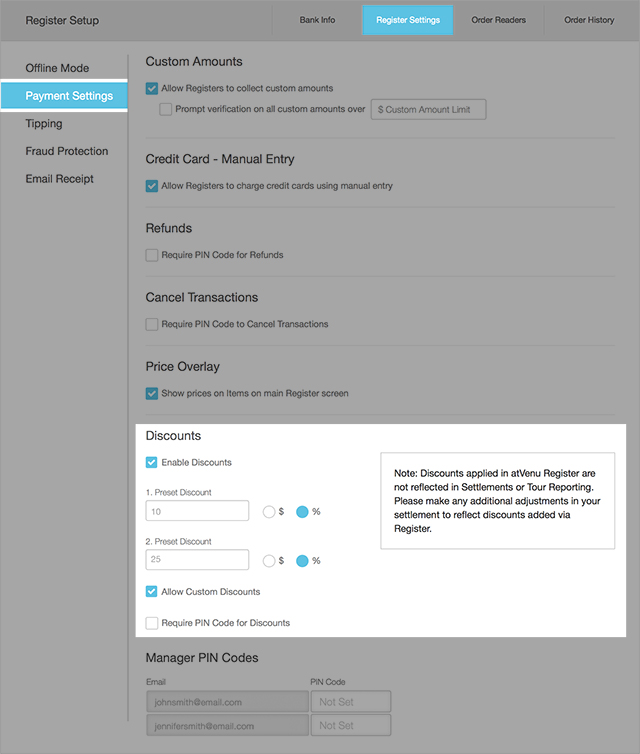Uncheck Allow Custom Discounts

coord(152,592)
